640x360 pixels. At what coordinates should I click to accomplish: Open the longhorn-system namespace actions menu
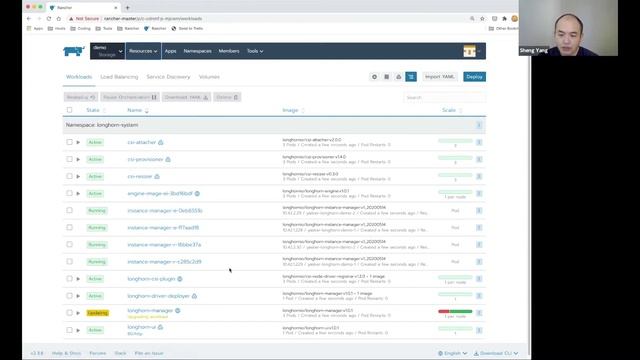click(479, 125)
